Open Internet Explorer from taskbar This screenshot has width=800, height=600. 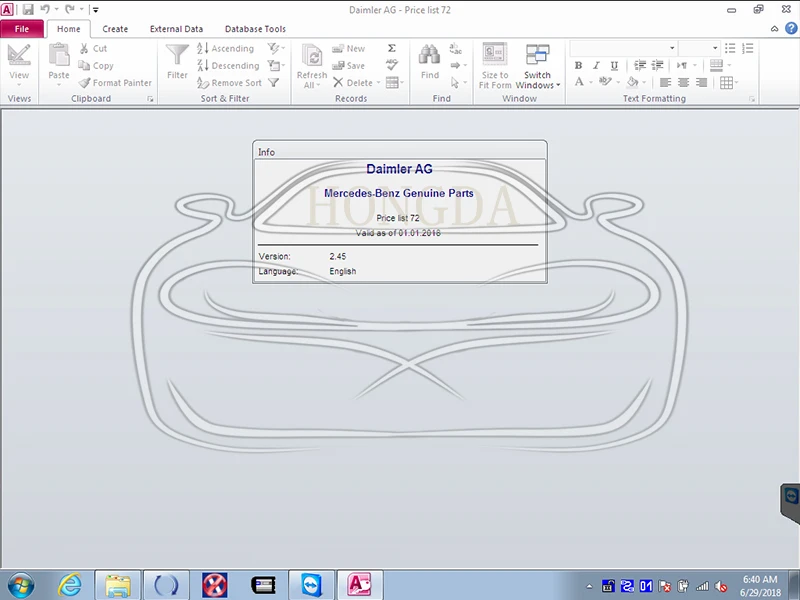69,585
